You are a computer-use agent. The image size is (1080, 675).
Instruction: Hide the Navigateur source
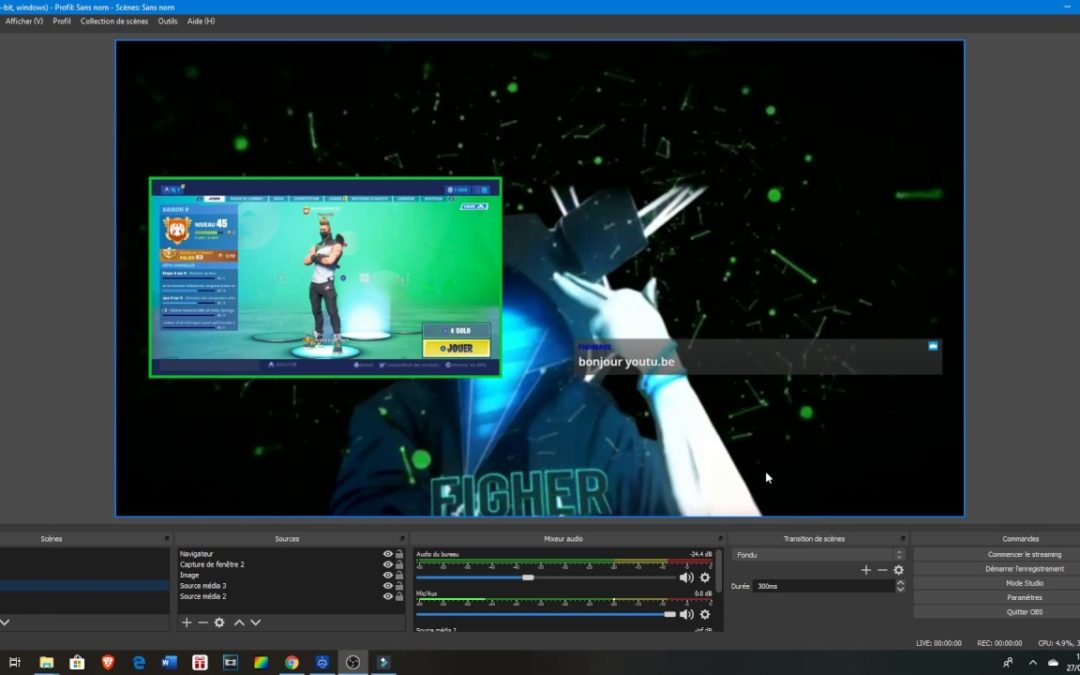(387, 553)
